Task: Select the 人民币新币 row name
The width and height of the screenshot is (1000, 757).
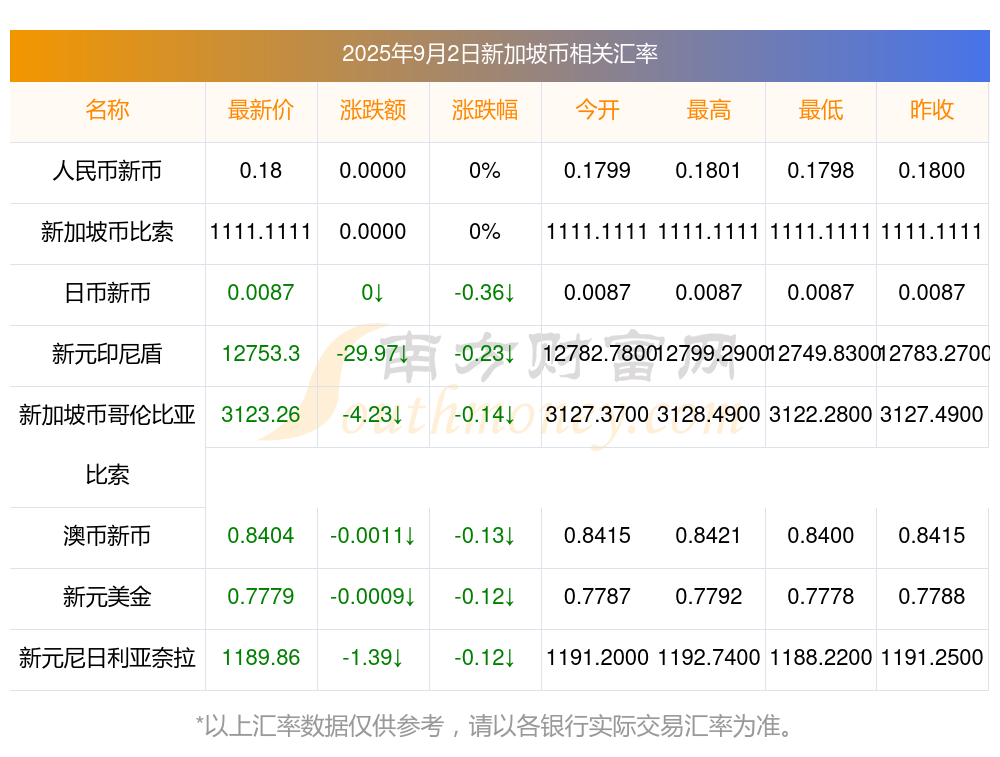Action: tap(107, 171)
